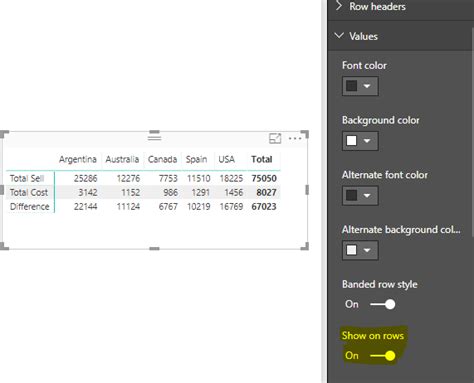Image resolution: width=474 pixels, height=383 pixels.
Task: Click the Font color dark swatch
Action: pyautogui.click(x=352, y=86)
